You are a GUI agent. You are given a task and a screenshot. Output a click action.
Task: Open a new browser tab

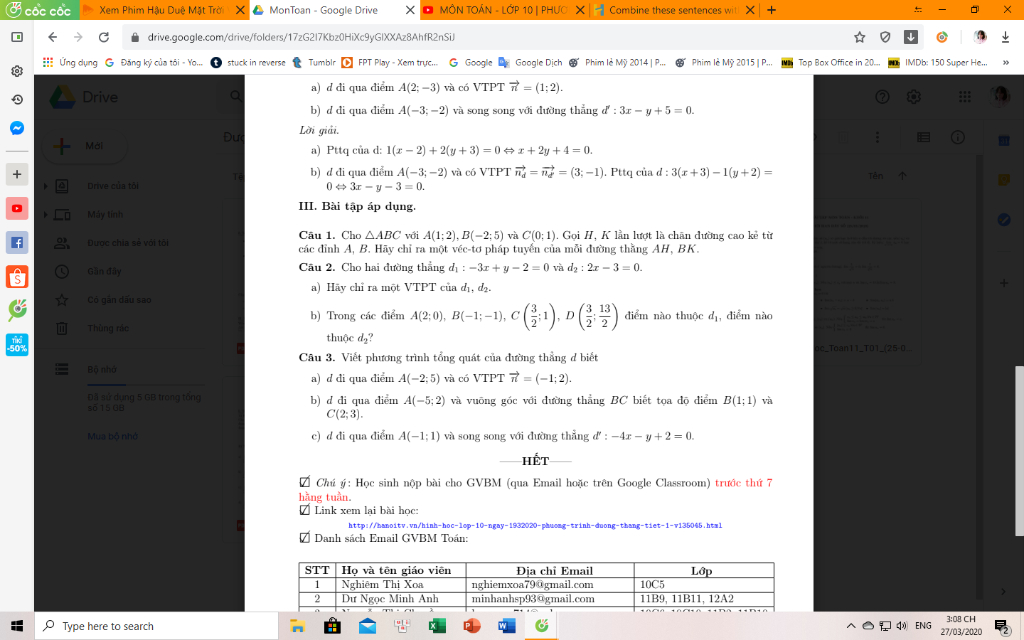[771, 10]
